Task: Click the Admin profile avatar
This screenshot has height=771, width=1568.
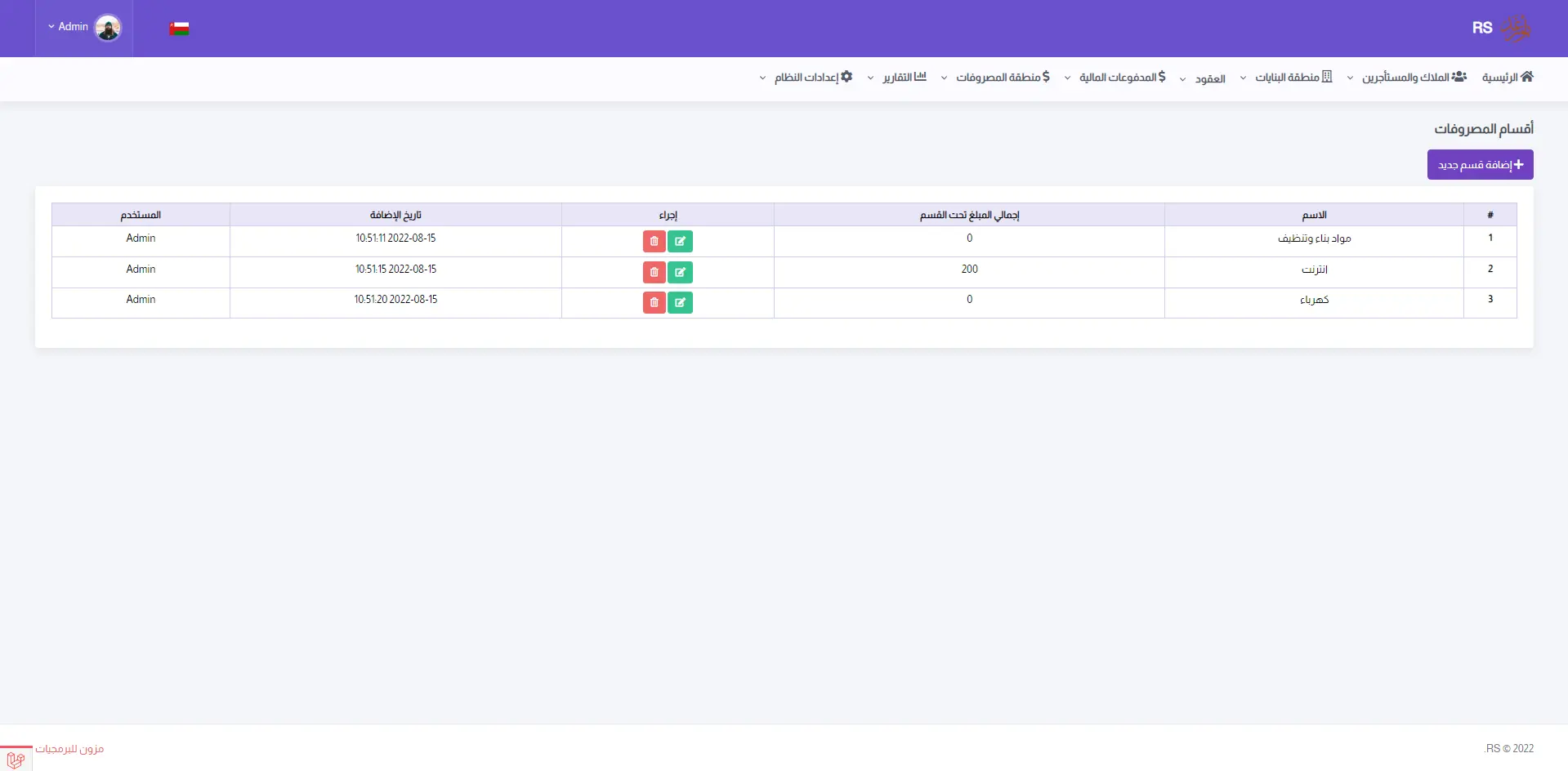Action: click(x=108, y=28)
